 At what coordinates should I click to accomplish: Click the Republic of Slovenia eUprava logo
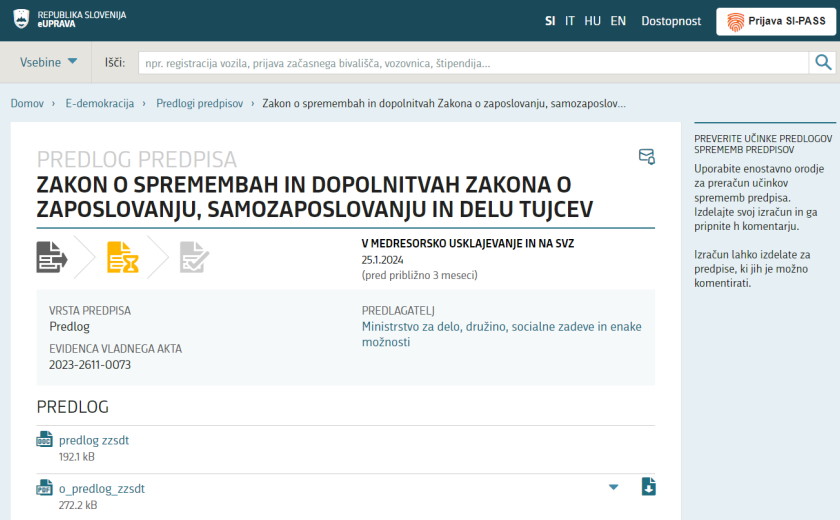click(x=69, y=19)
